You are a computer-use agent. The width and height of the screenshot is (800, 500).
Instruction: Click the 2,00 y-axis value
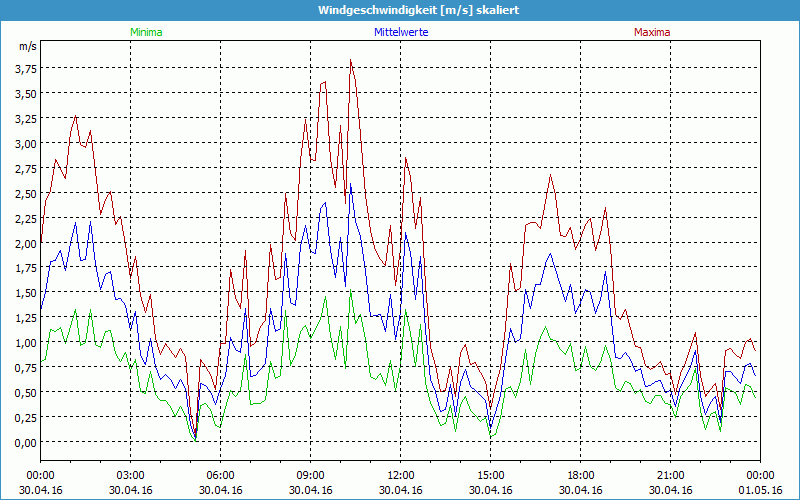pos(26,244)
